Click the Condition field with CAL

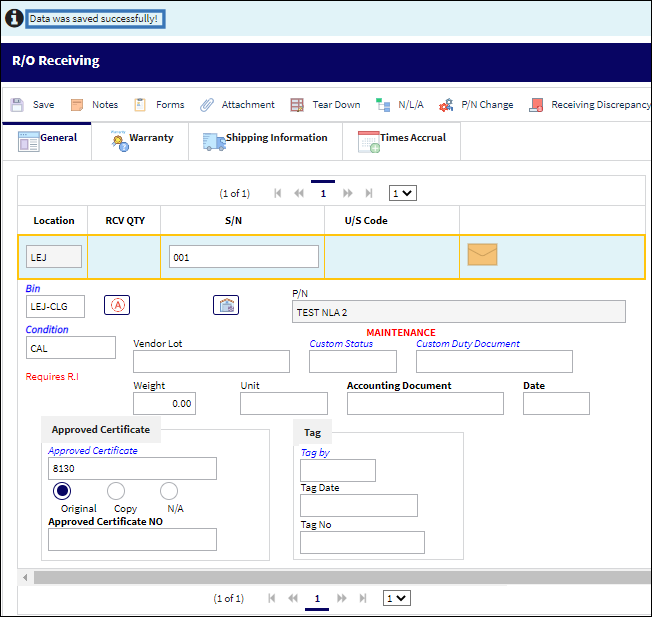click(x=71, y=348)
